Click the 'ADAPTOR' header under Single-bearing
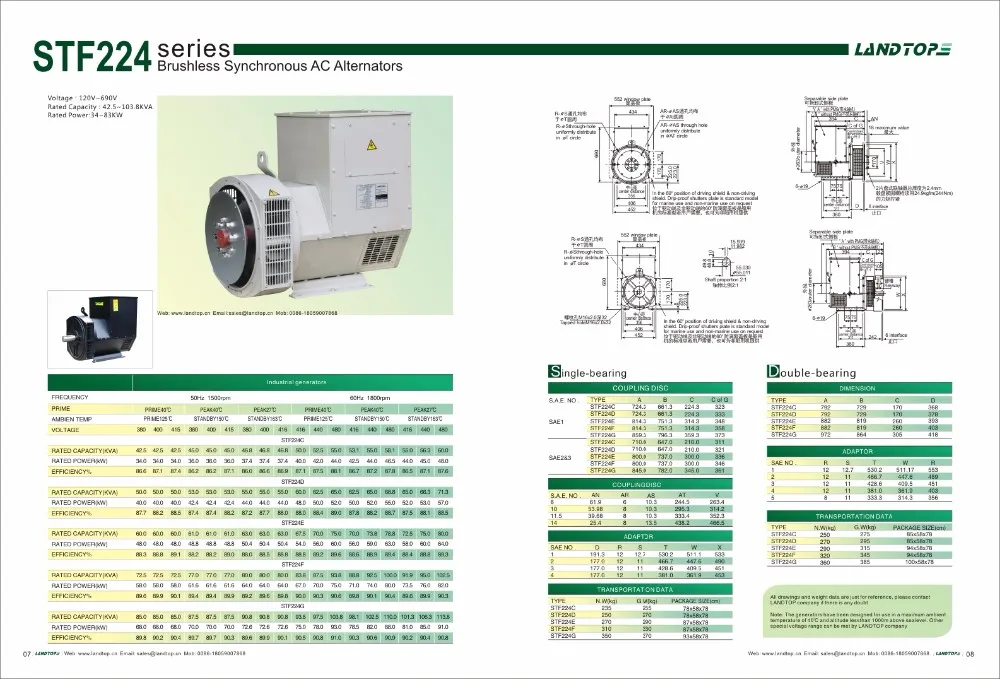This screenshot has width=1000, height=679. [x=640, y=537]
